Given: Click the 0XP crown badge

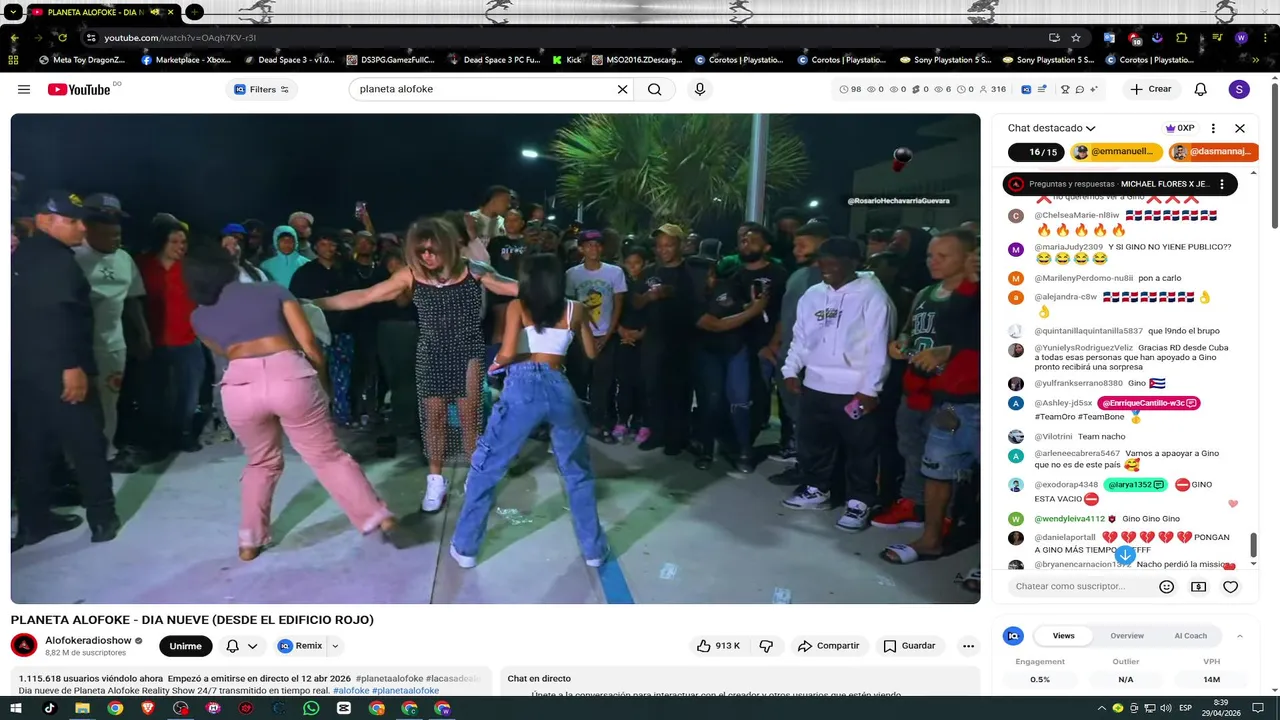Looking at the screenshot, I should [x=1180, y=128].
